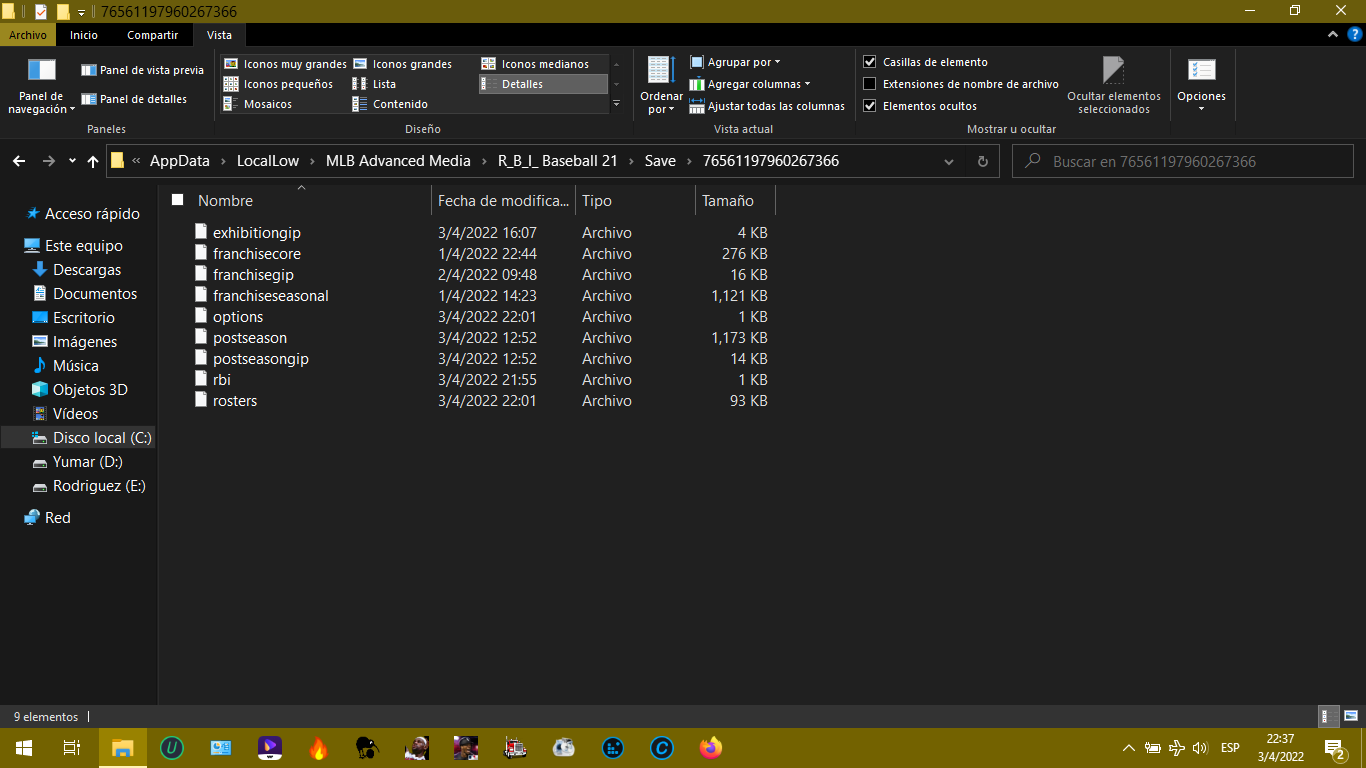Click Ajustar todas las columnas

[x=767, y=106]
